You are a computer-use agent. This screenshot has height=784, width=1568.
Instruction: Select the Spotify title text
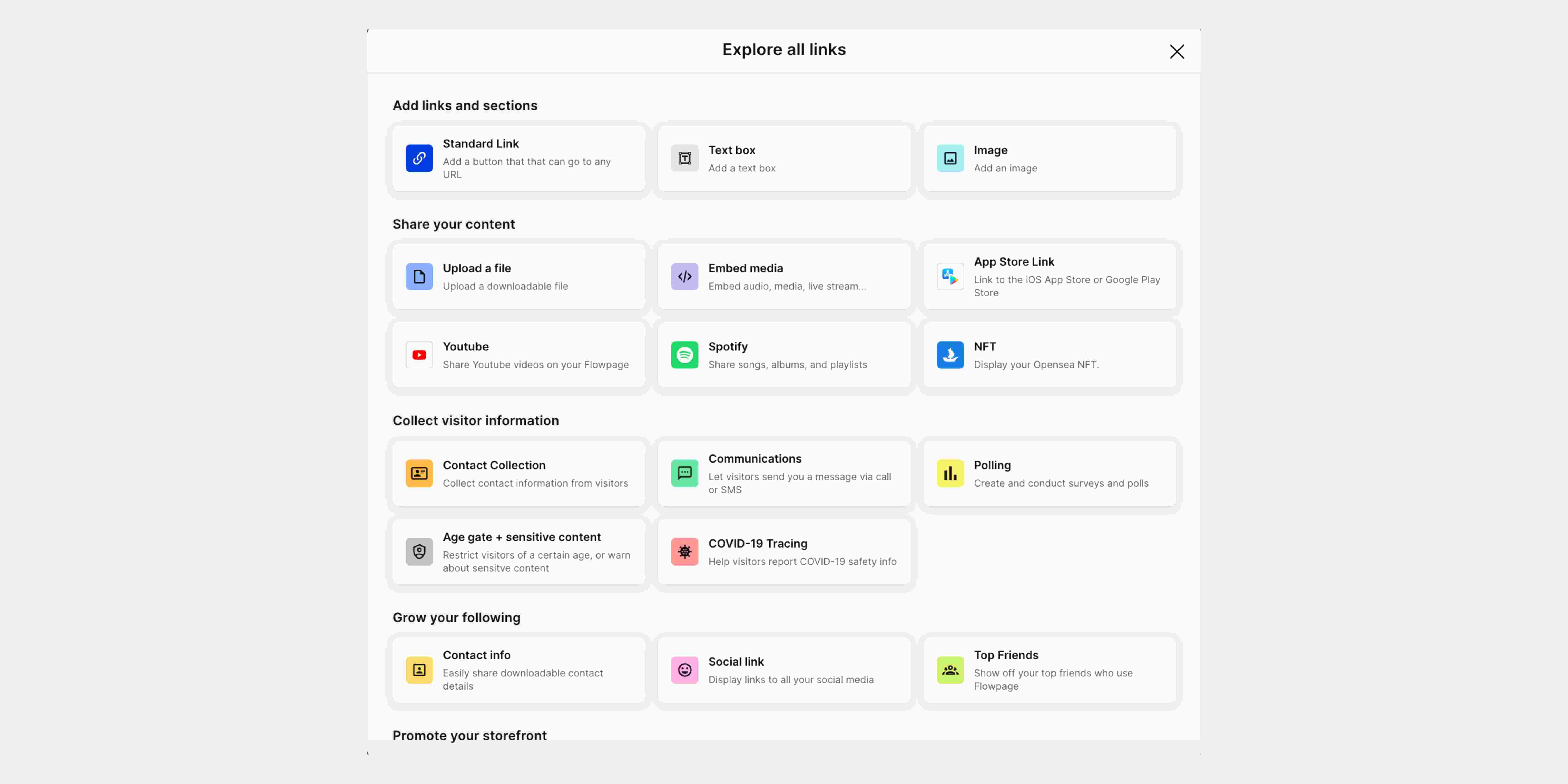click(x=728, y=347)
